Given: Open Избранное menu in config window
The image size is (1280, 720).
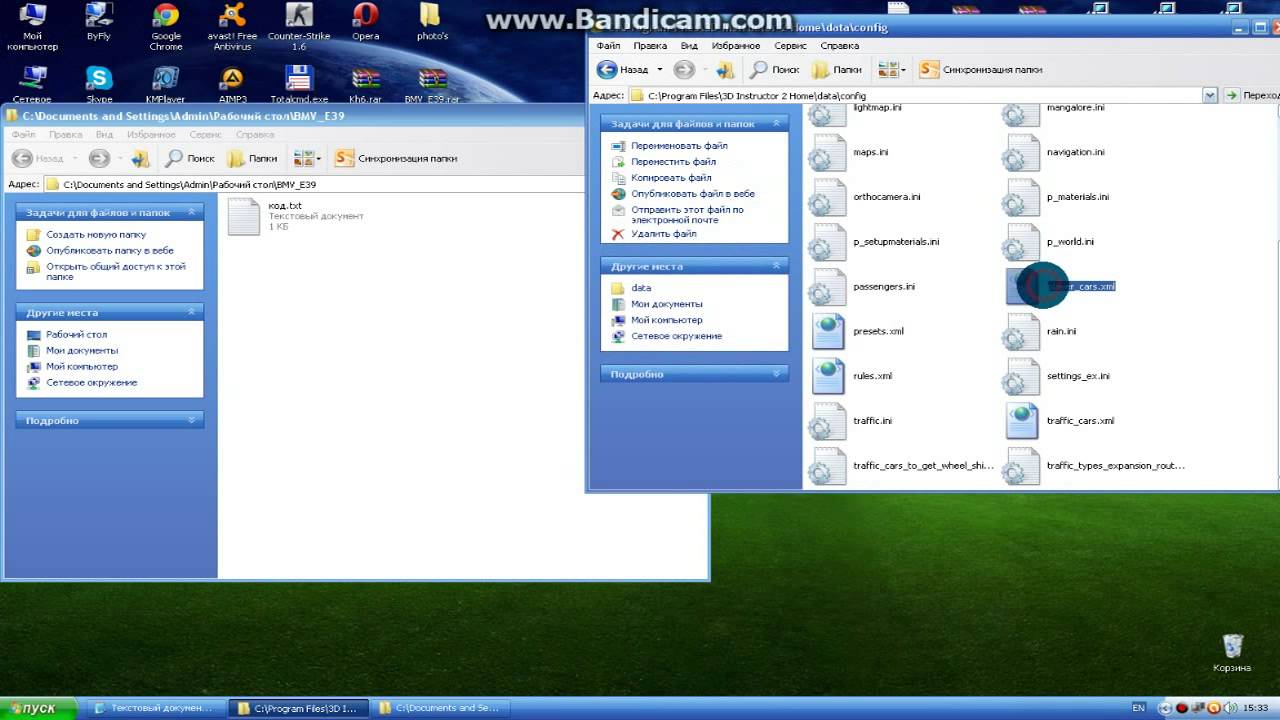Looking at the screenshot, I should tap(735, 46).
